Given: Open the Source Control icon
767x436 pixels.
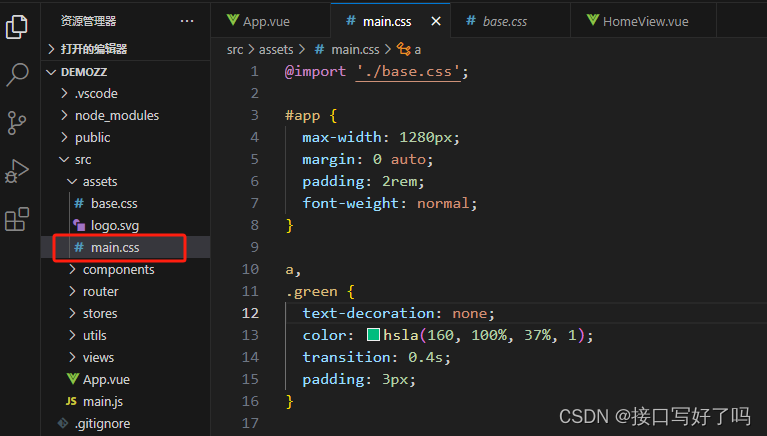Looking at the screenshot, I should pos(17,122).
